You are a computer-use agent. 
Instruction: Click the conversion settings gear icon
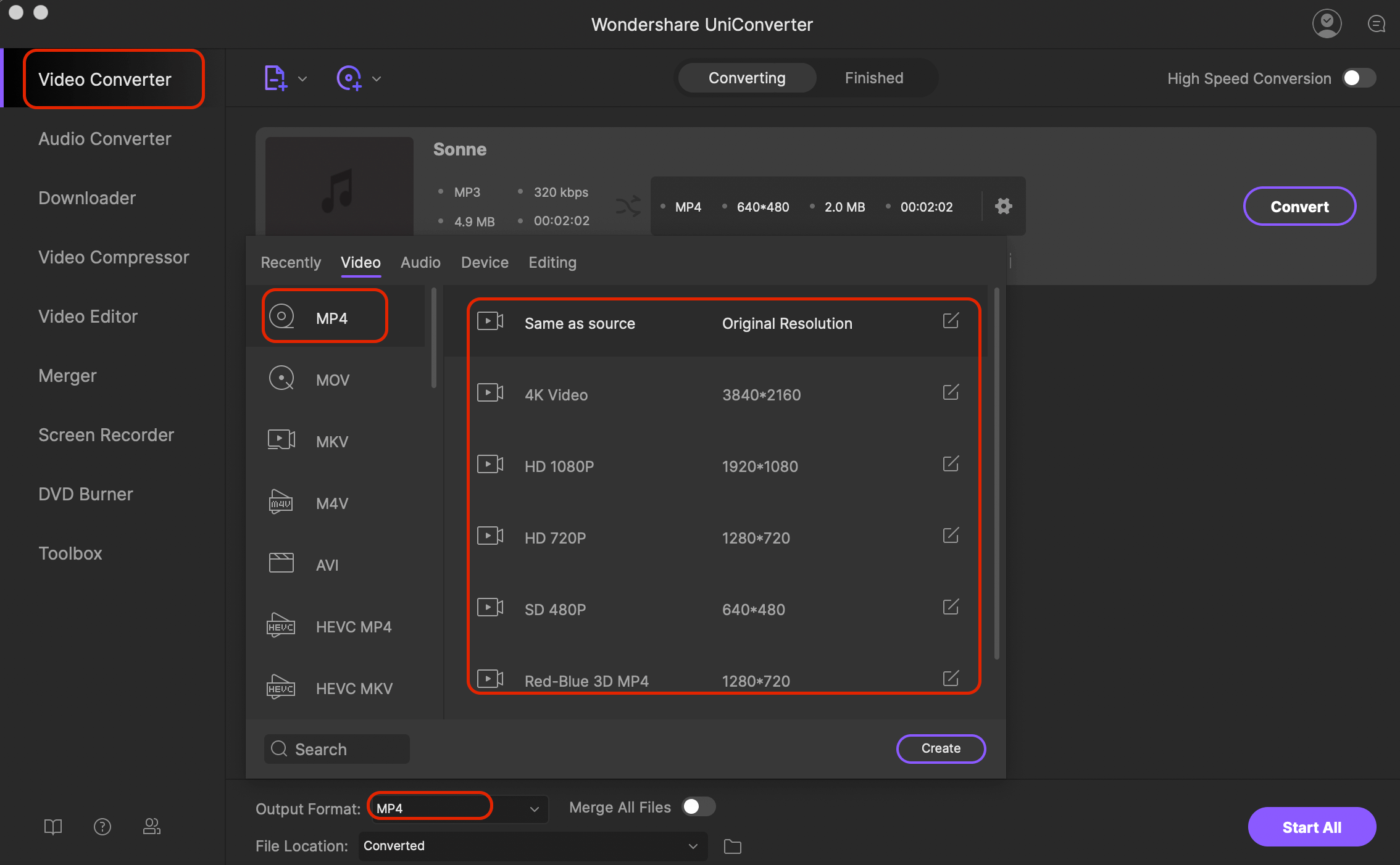[x=1003, y=206]
